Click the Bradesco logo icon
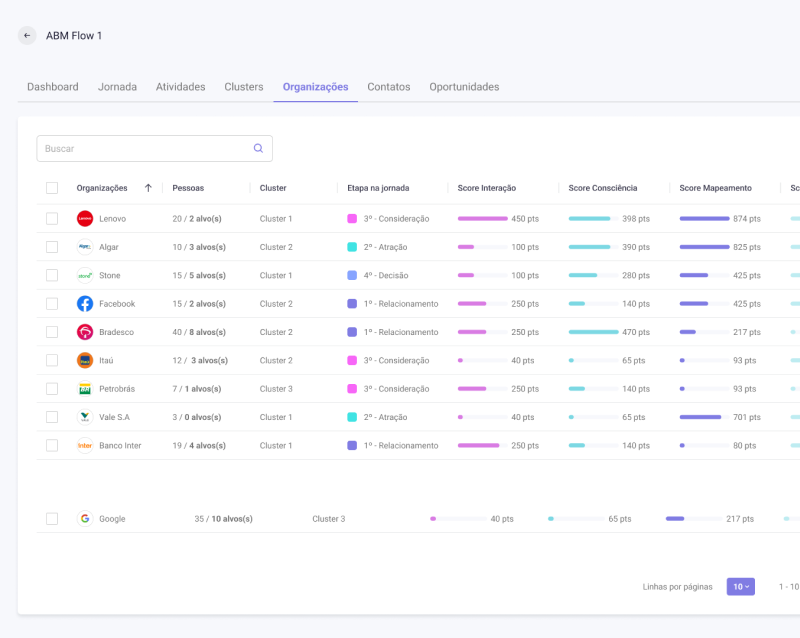 [85, 332]
